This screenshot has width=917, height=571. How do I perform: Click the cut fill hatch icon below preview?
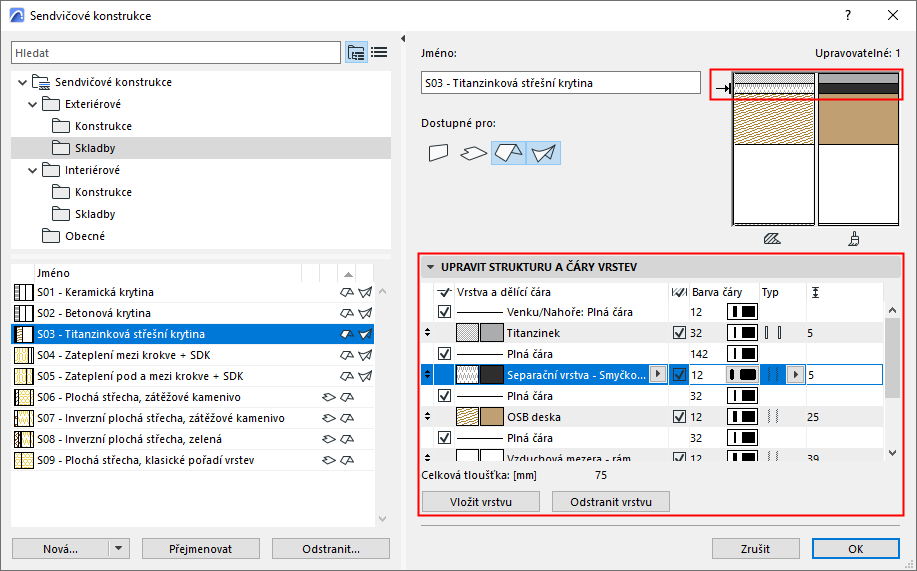[x=772, y=239]
